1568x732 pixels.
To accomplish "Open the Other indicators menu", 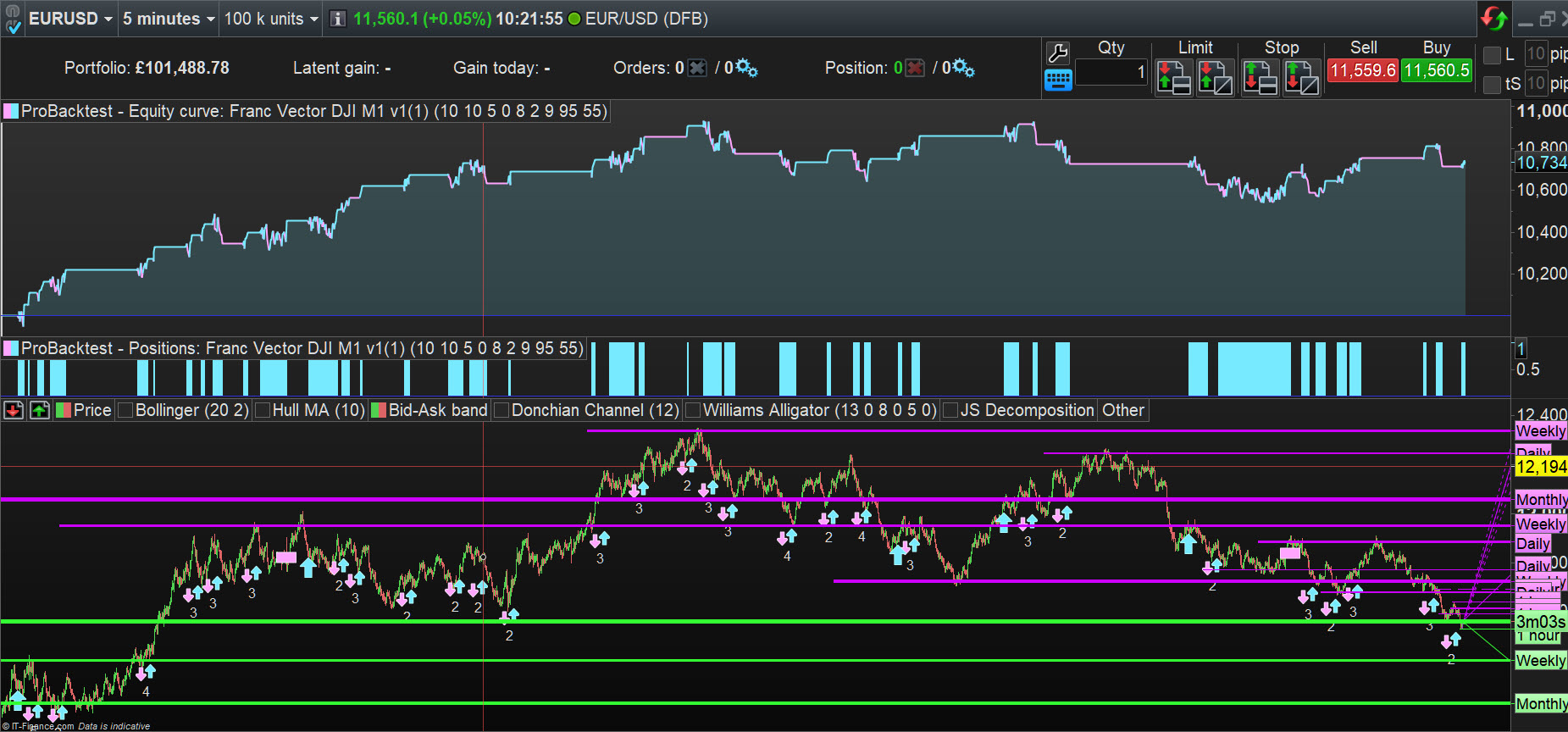I will click(1122, 411).
